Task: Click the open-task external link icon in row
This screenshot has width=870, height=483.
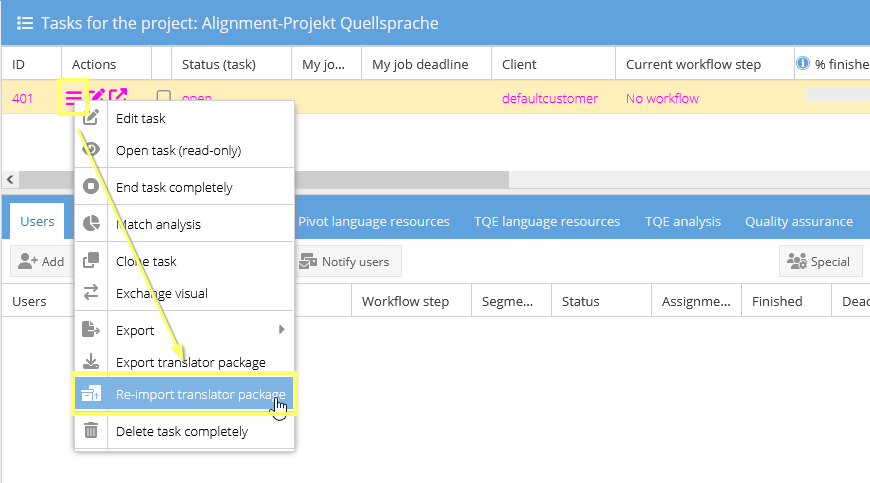Action: pos(118,97)
